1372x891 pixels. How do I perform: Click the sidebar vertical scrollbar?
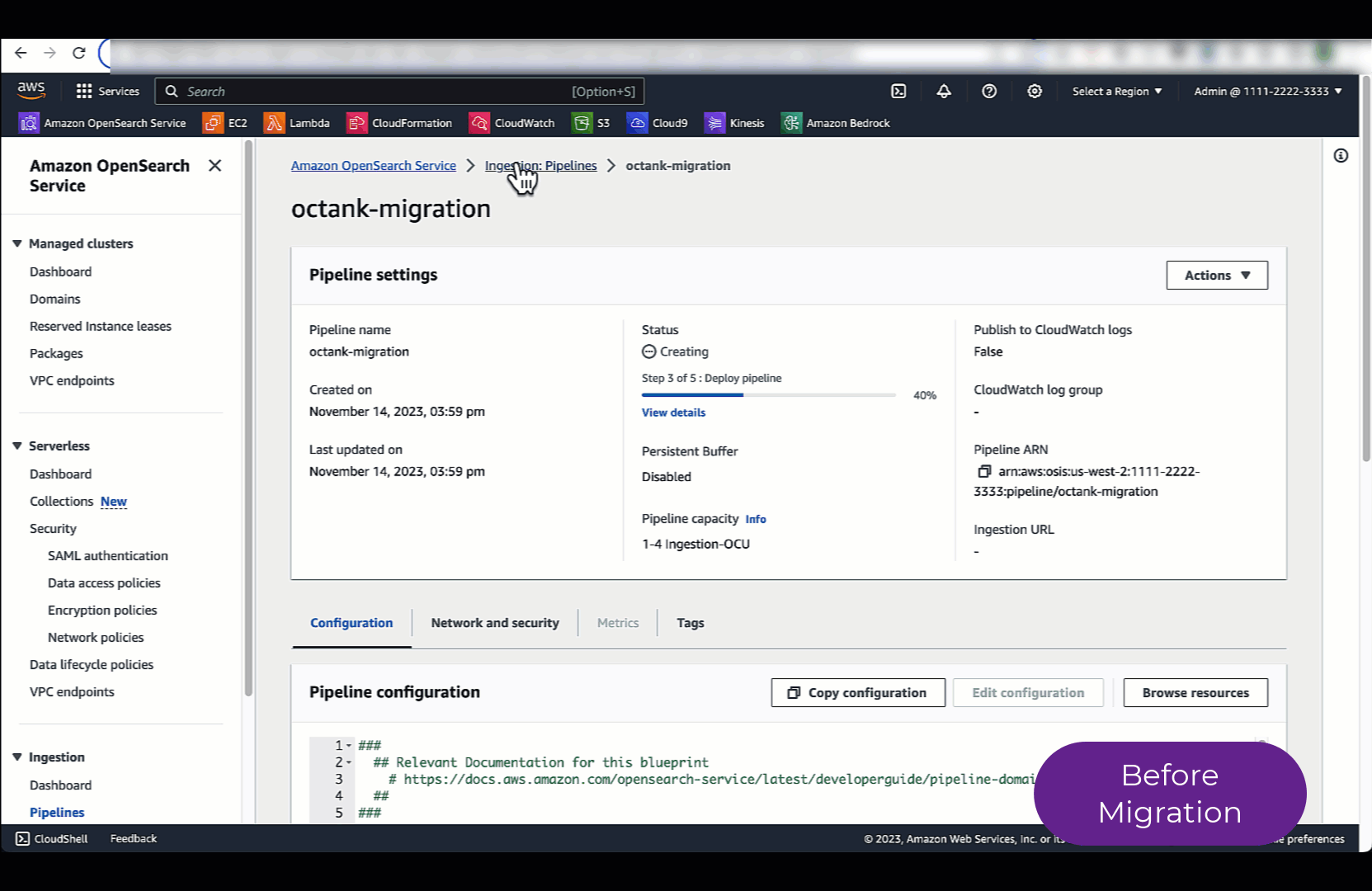coord(248,418)
